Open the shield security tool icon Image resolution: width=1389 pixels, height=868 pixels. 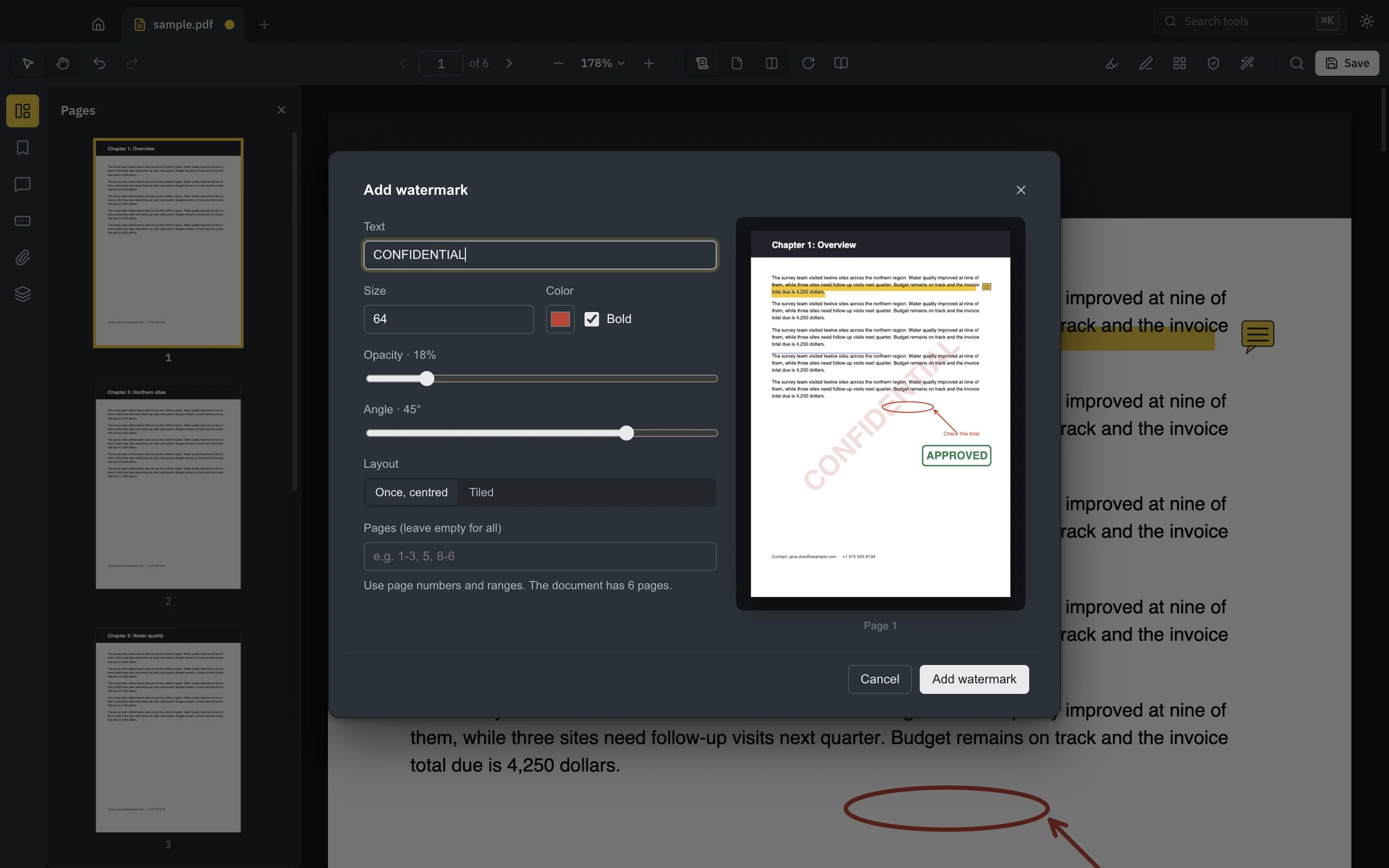[1214, 63]
